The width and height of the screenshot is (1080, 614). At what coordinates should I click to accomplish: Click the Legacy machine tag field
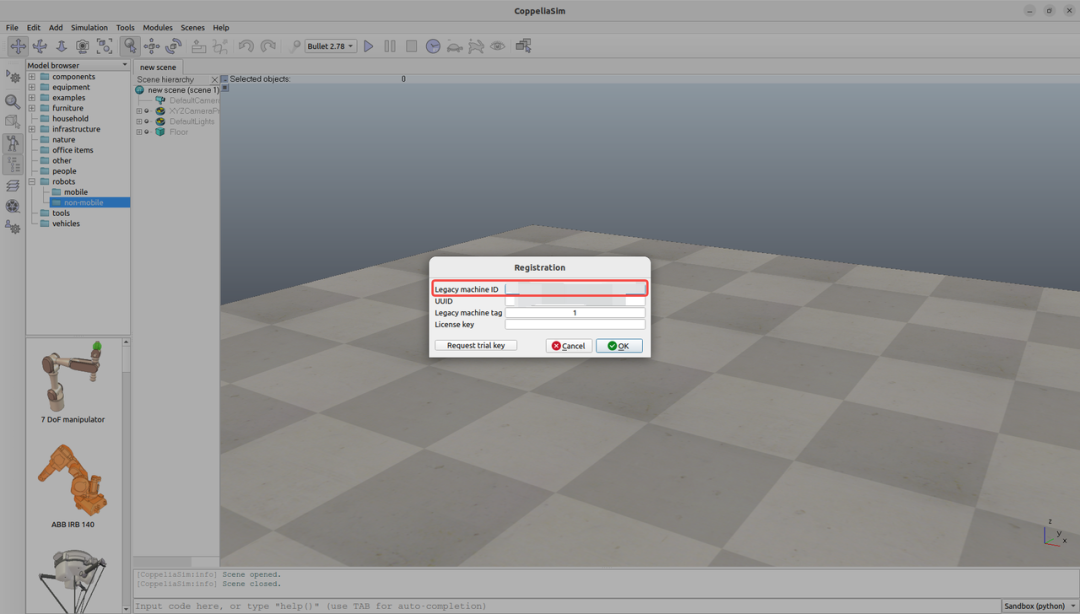point(575,313)
